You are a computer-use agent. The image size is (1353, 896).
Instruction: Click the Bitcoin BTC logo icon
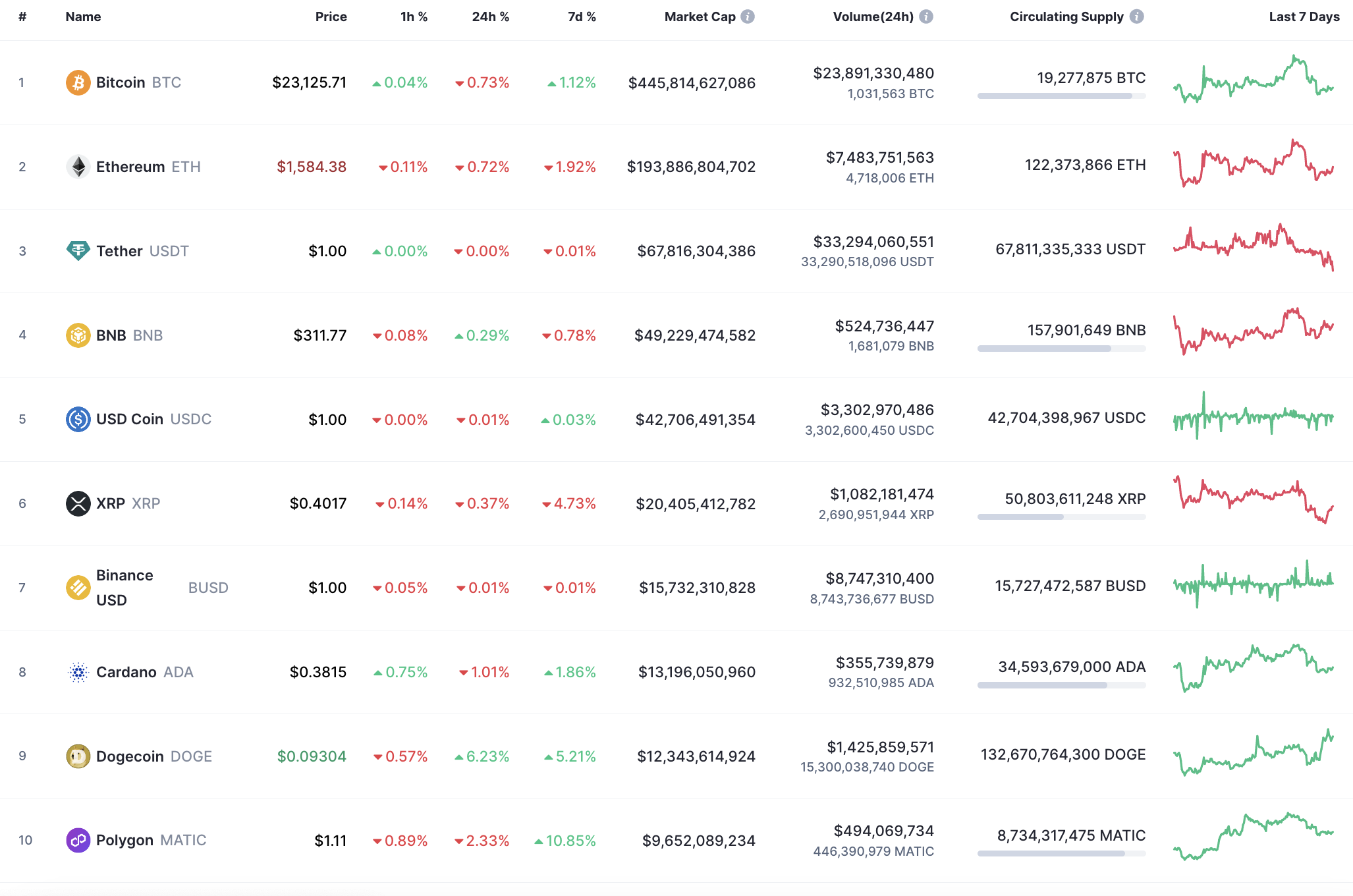[78, 82]
